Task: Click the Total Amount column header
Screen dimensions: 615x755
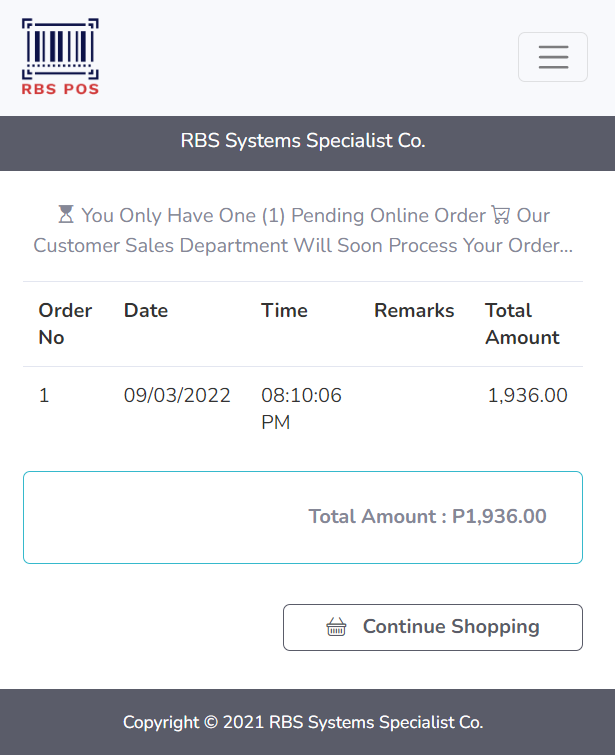Action: point(522,324)
